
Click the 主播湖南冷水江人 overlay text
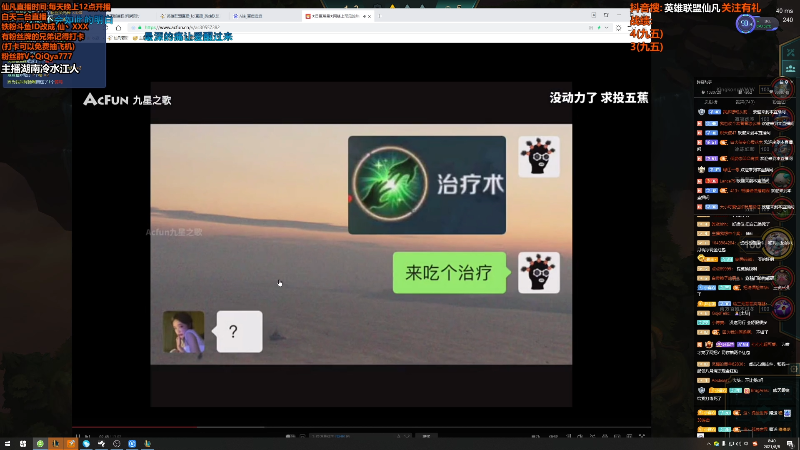pos(40,68)
